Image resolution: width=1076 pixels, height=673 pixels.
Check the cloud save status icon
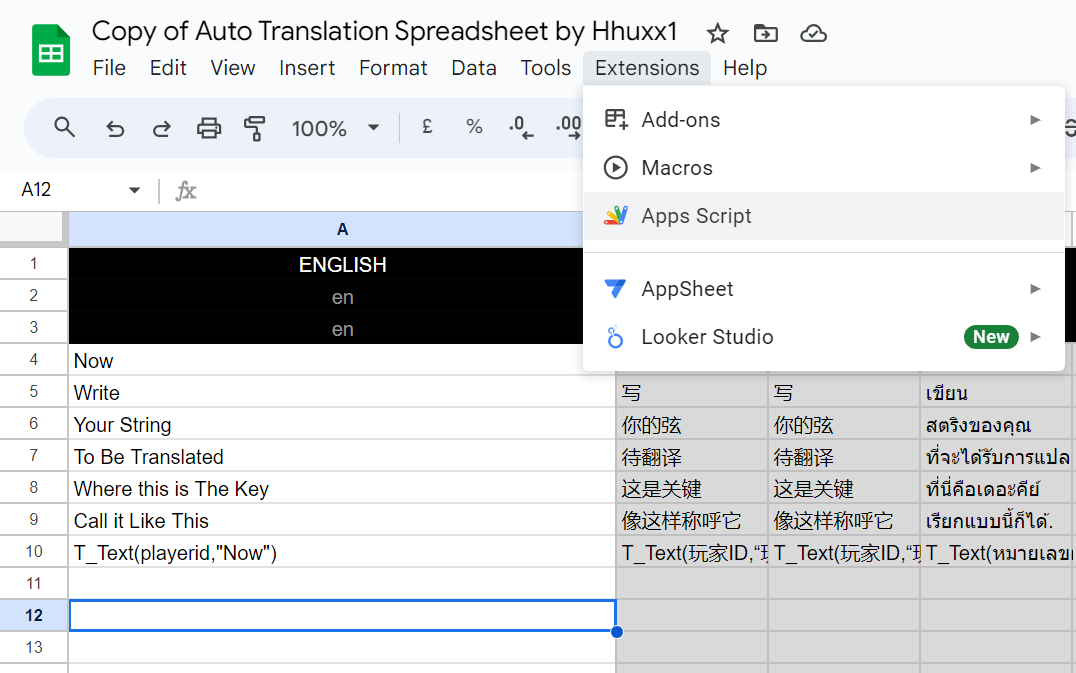pos(813,33)
